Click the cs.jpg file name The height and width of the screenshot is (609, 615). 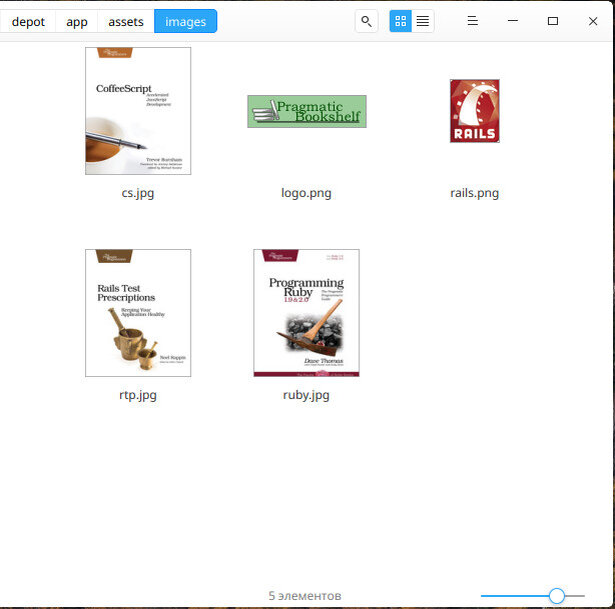[x=138, y=193]
